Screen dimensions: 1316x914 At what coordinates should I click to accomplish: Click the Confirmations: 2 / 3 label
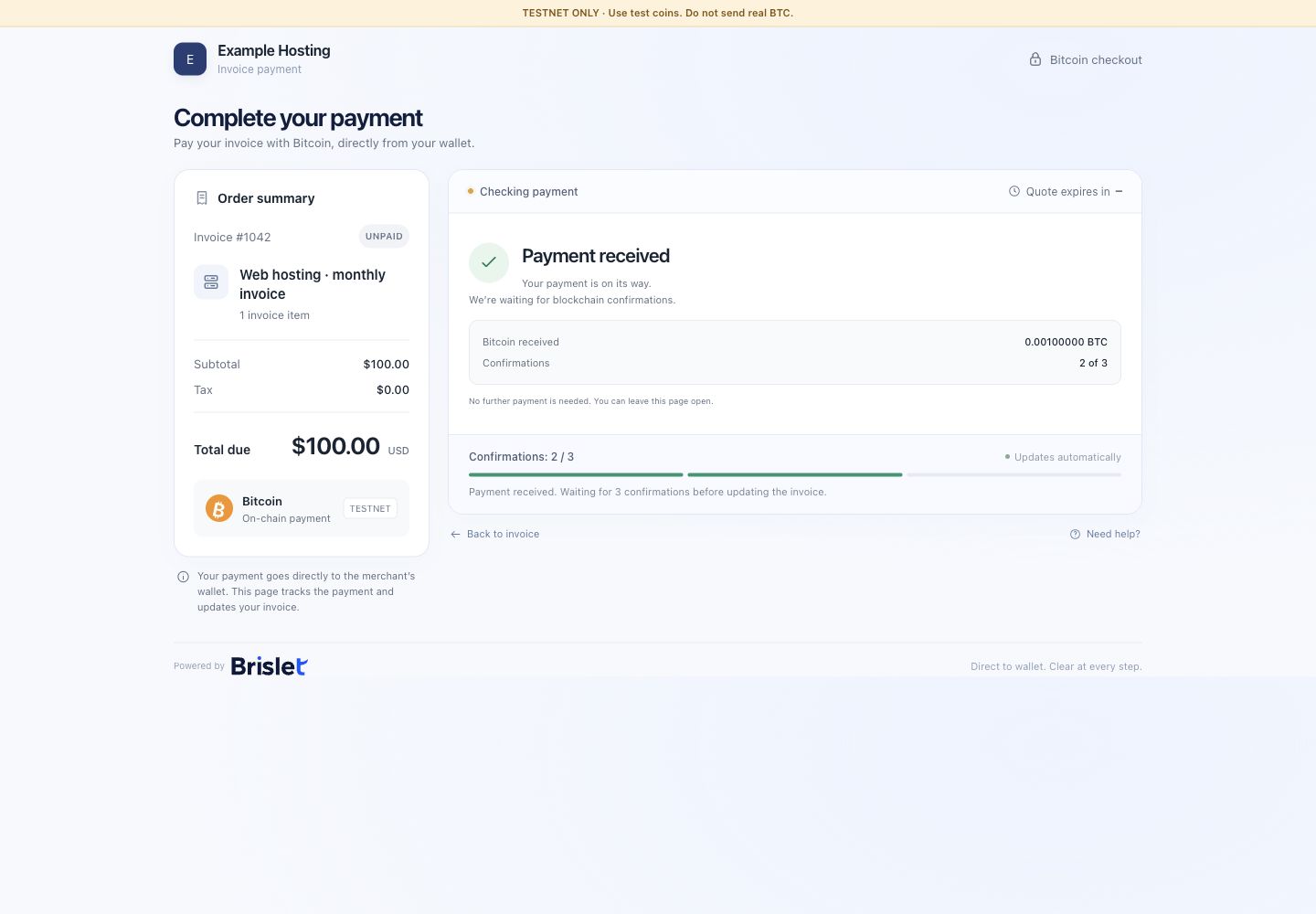(x=521, y=457)
